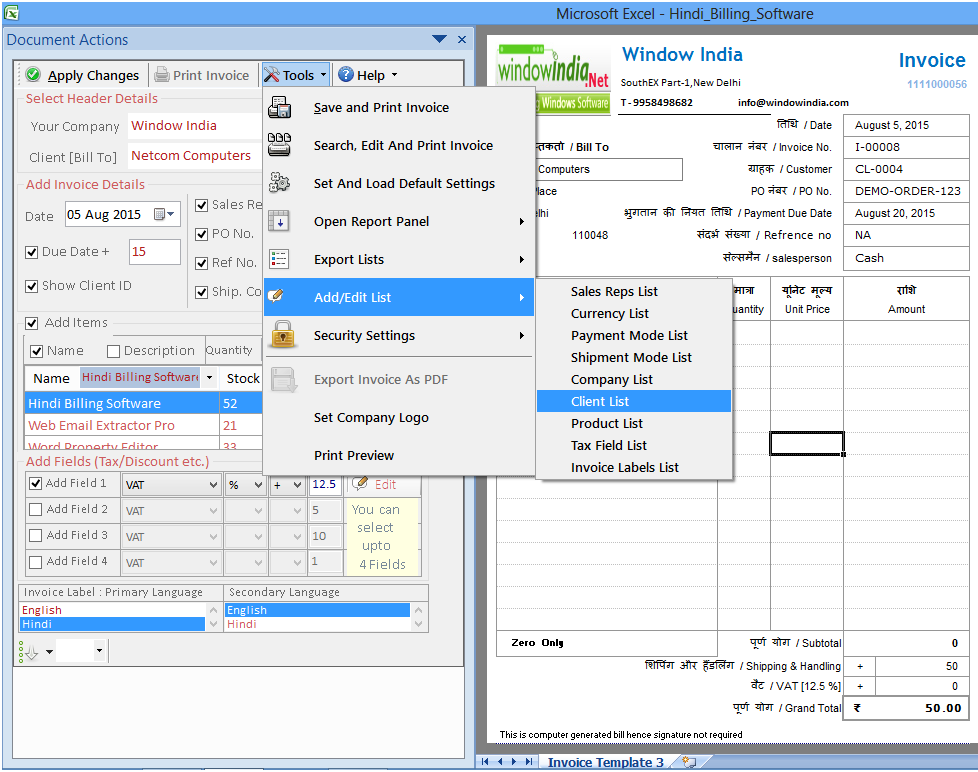
Task: Click the Add Field 1 value field 12.5
Action: pyautogui.click(x=325, y=485)
